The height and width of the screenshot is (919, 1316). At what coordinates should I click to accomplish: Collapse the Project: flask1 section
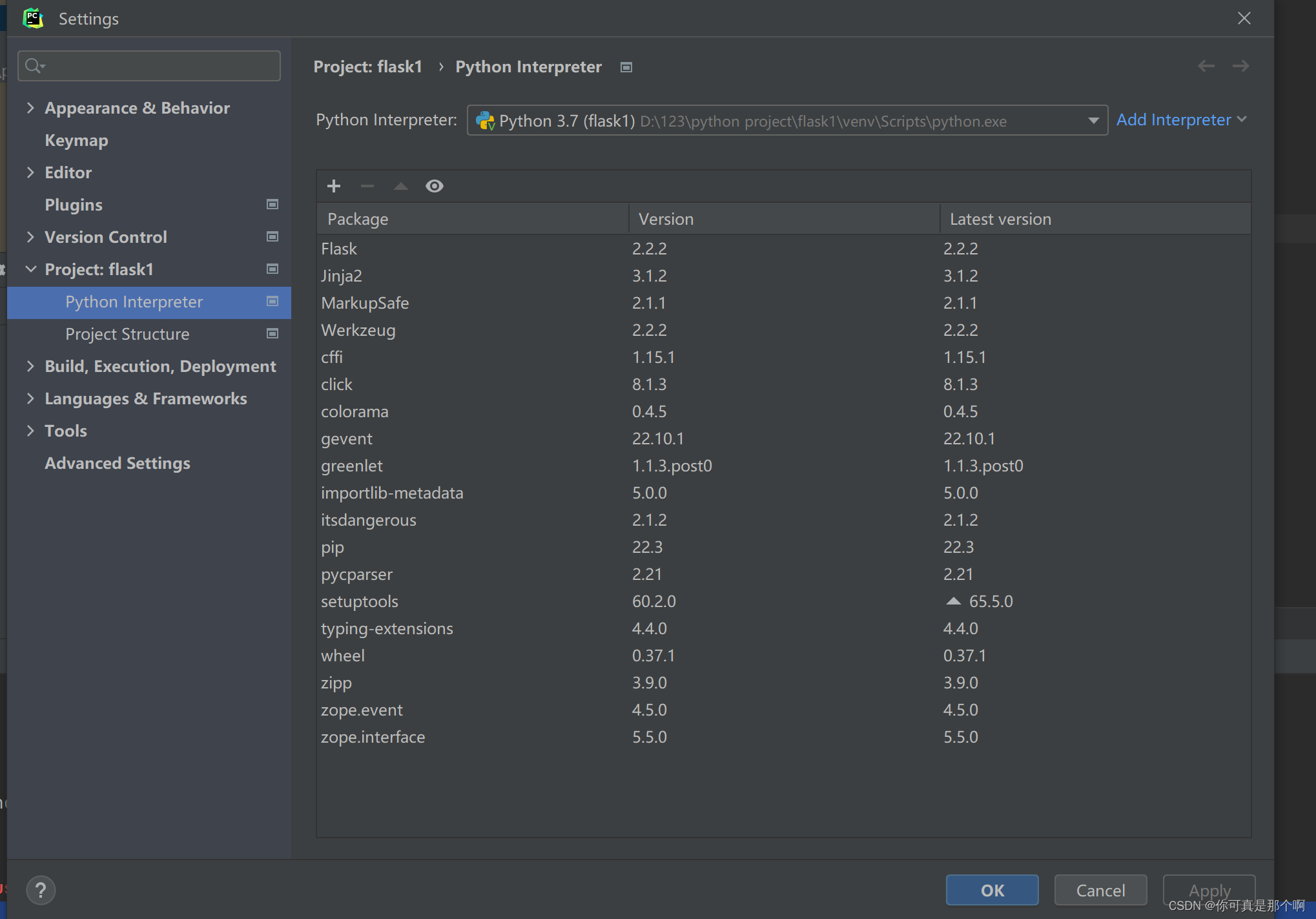coord(30,269)
